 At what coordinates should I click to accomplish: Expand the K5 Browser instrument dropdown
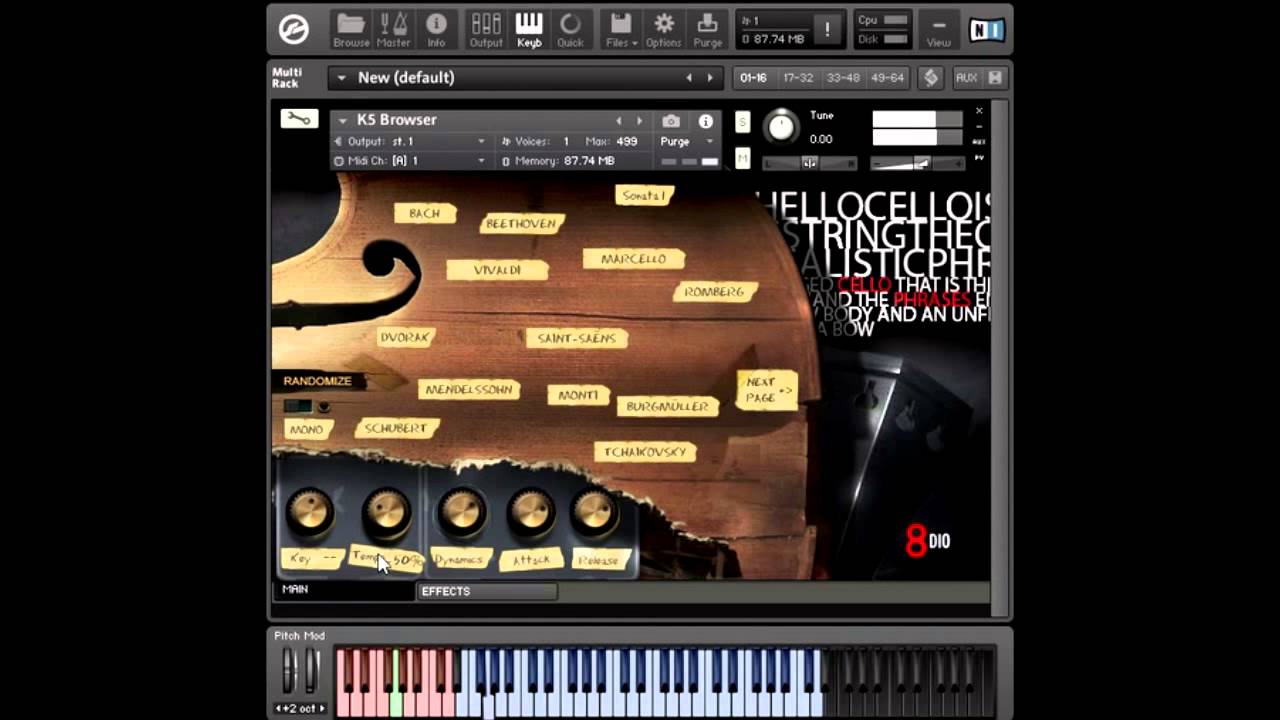click(342, 120)
